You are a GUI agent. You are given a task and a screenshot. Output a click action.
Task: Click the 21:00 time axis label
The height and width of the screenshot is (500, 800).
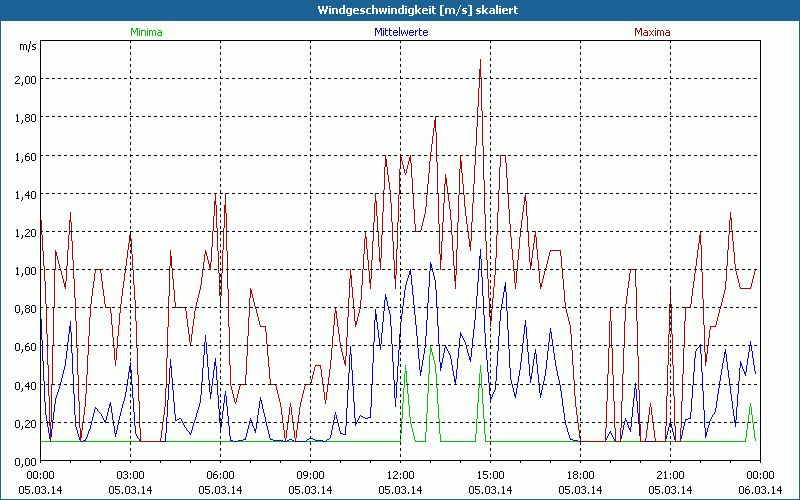coord(670,474)
